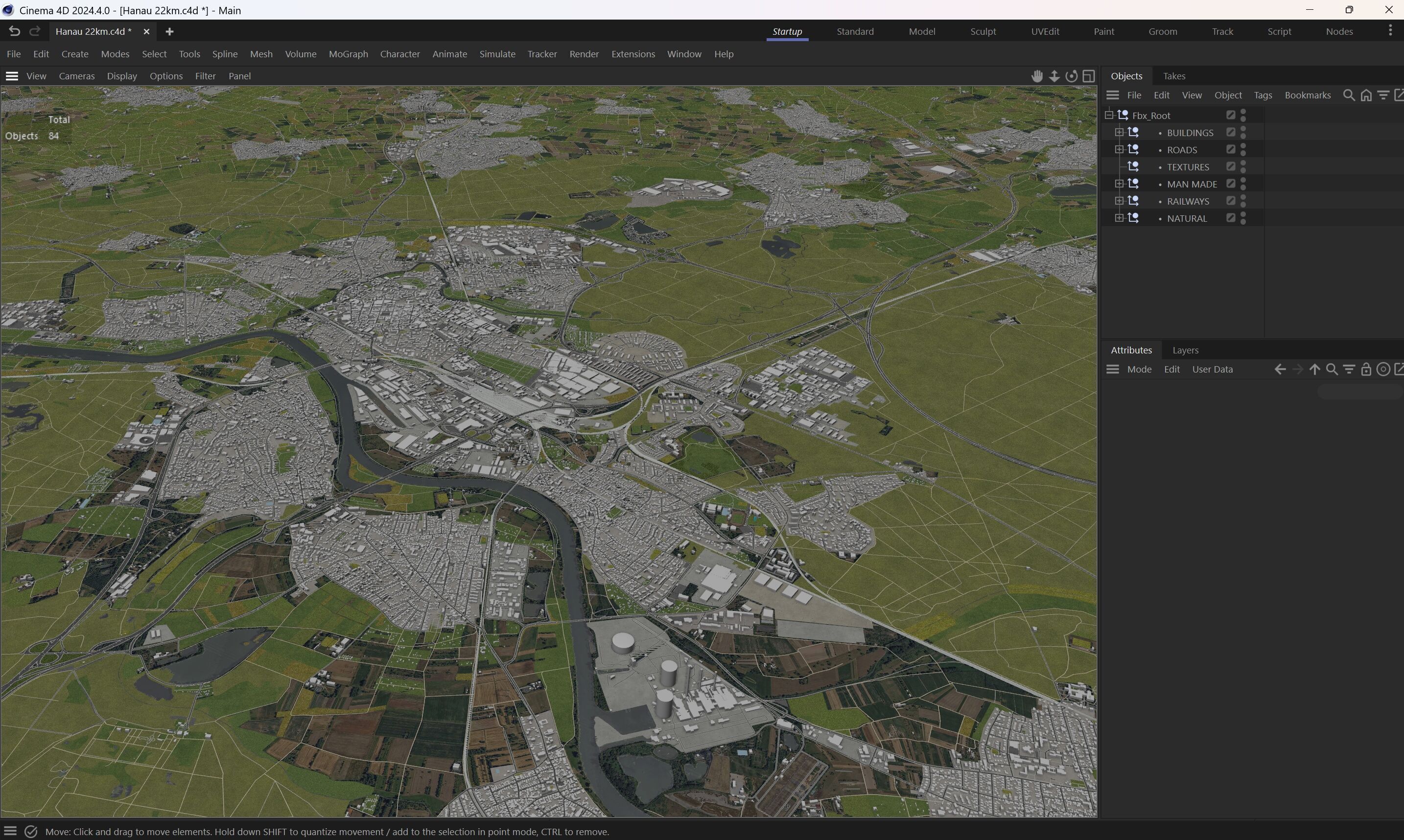
Task: Open the Simulate menu
Action: pos(497,54)
